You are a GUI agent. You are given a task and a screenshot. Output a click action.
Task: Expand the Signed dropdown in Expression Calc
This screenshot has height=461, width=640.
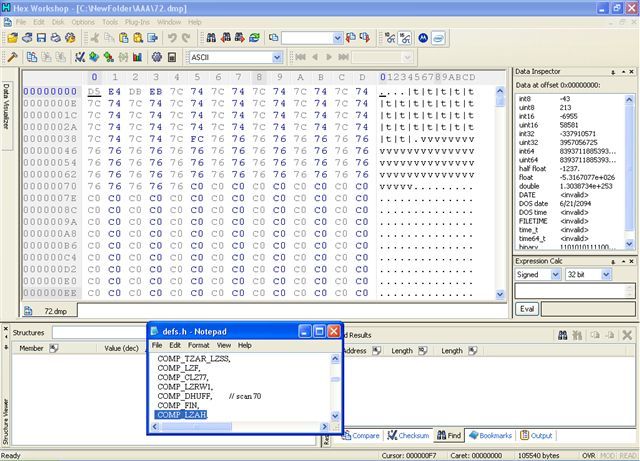tap(556, 274)
